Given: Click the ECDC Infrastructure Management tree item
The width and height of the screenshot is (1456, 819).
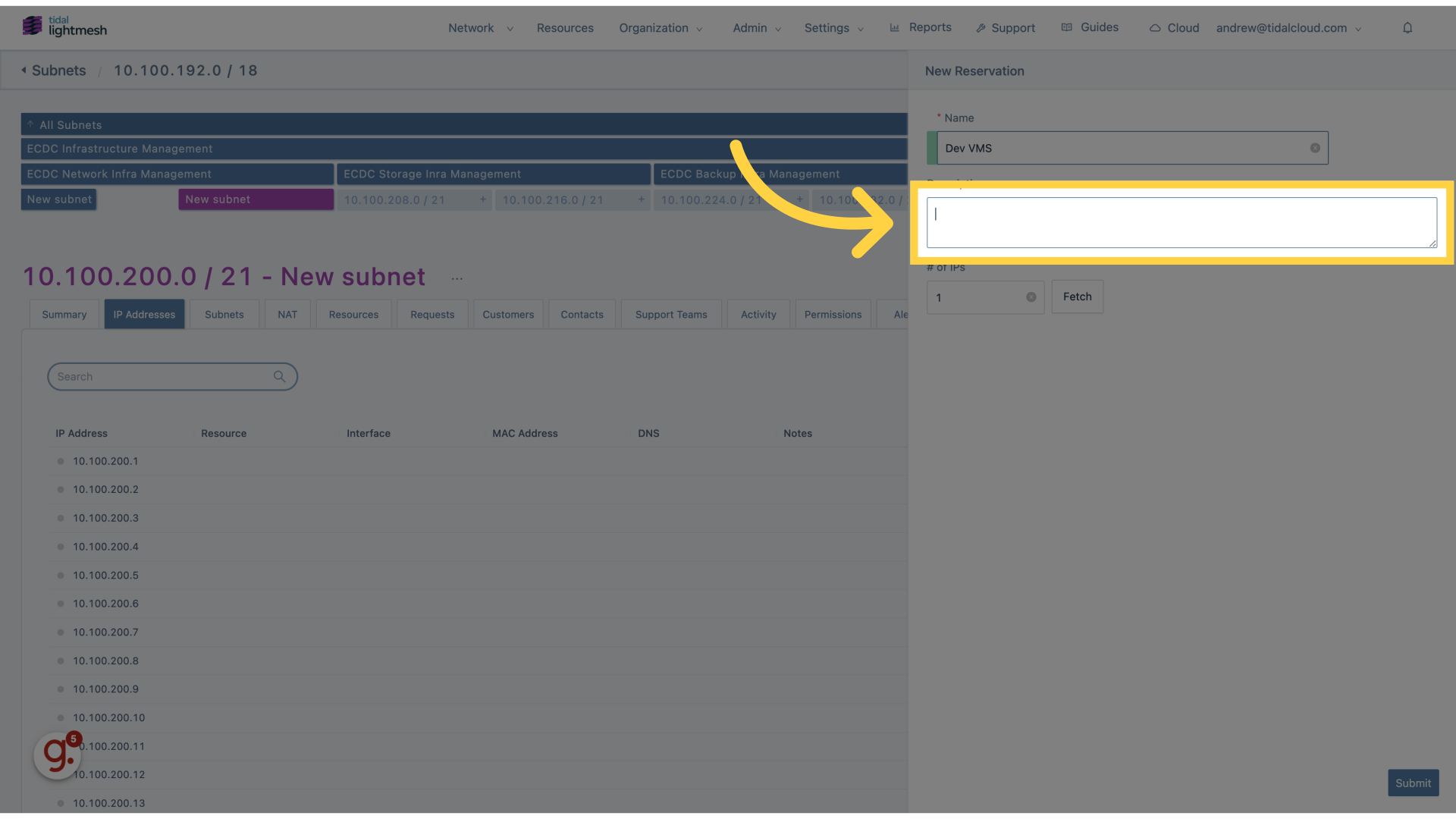Looking at the screenshot, I should click(119, 148).
